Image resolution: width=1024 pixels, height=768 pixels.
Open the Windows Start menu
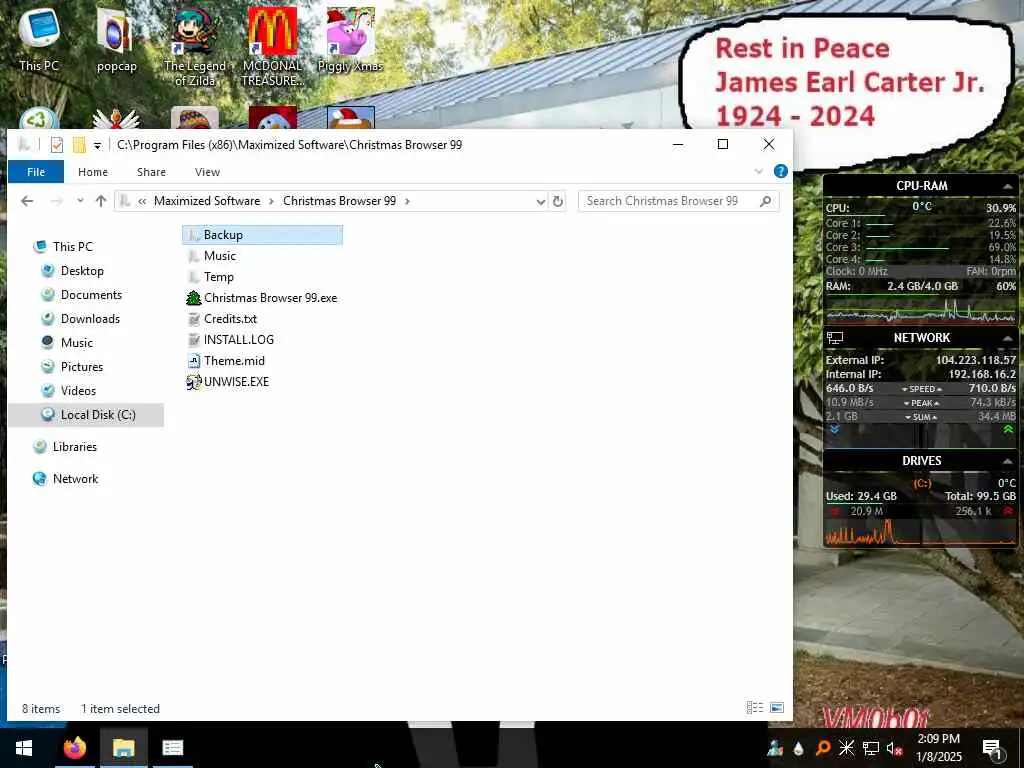tap(24, 748)
